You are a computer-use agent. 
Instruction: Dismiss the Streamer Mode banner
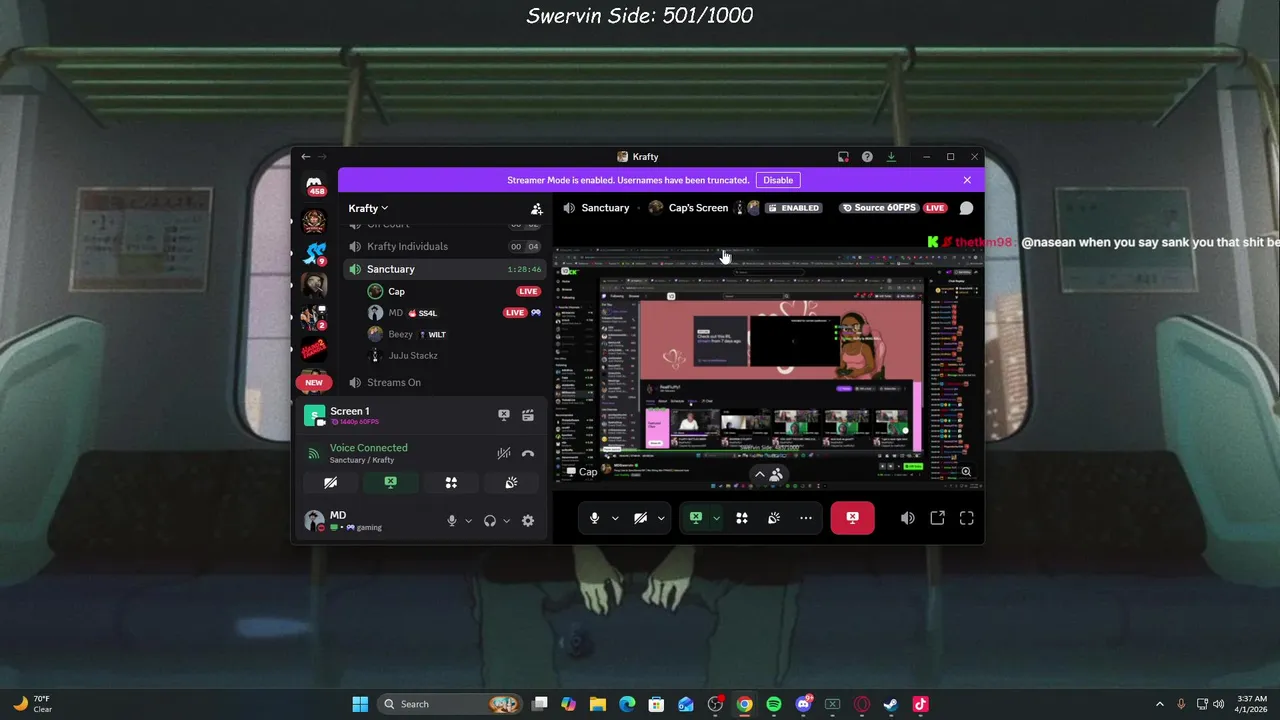tap(967, 180)
